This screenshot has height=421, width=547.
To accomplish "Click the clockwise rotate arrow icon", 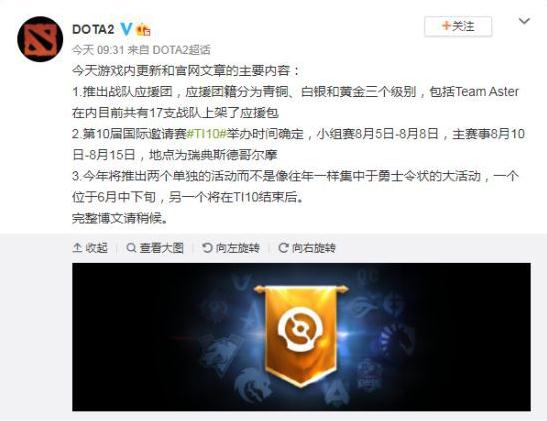I will tap(283, 248).
